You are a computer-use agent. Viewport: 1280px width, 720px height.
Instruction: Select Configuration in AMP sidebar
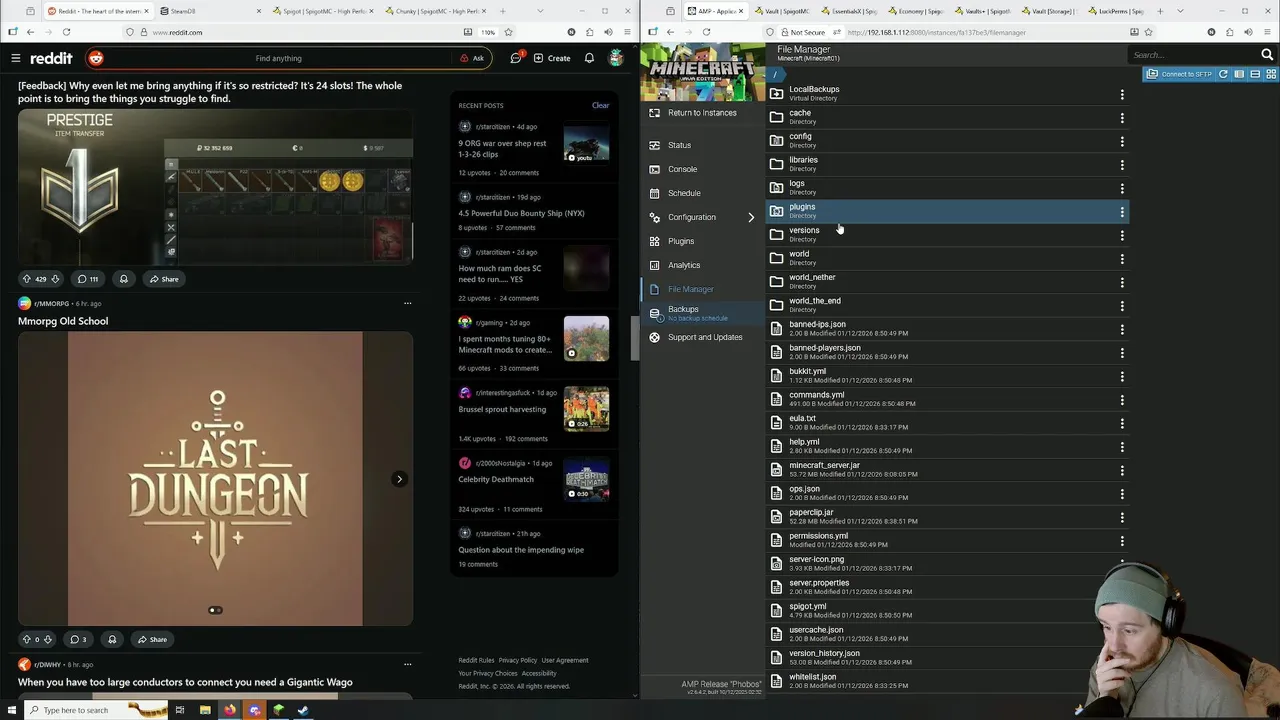(x=692, y=217)
